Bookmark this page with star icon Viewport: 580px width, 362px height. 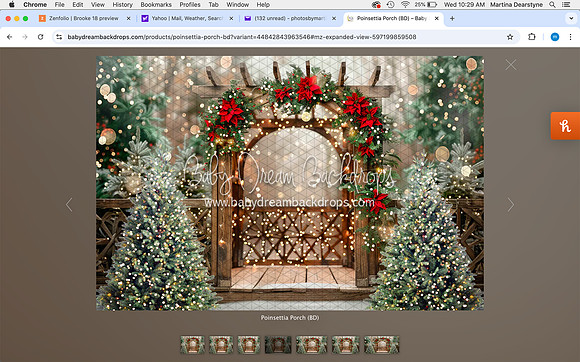[510, 37]
